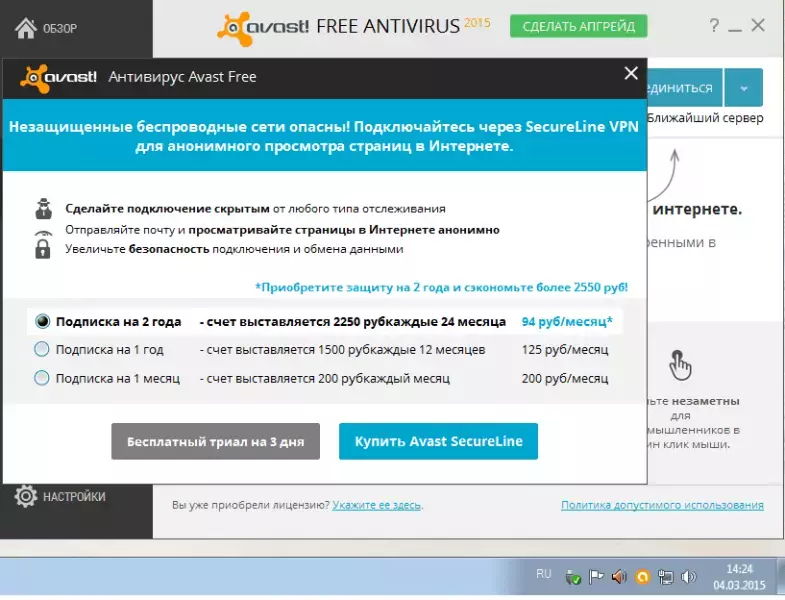Click the Сделать апгрейд button
The width and height of the screenshot is (785, 600).
tap(578, 26)
